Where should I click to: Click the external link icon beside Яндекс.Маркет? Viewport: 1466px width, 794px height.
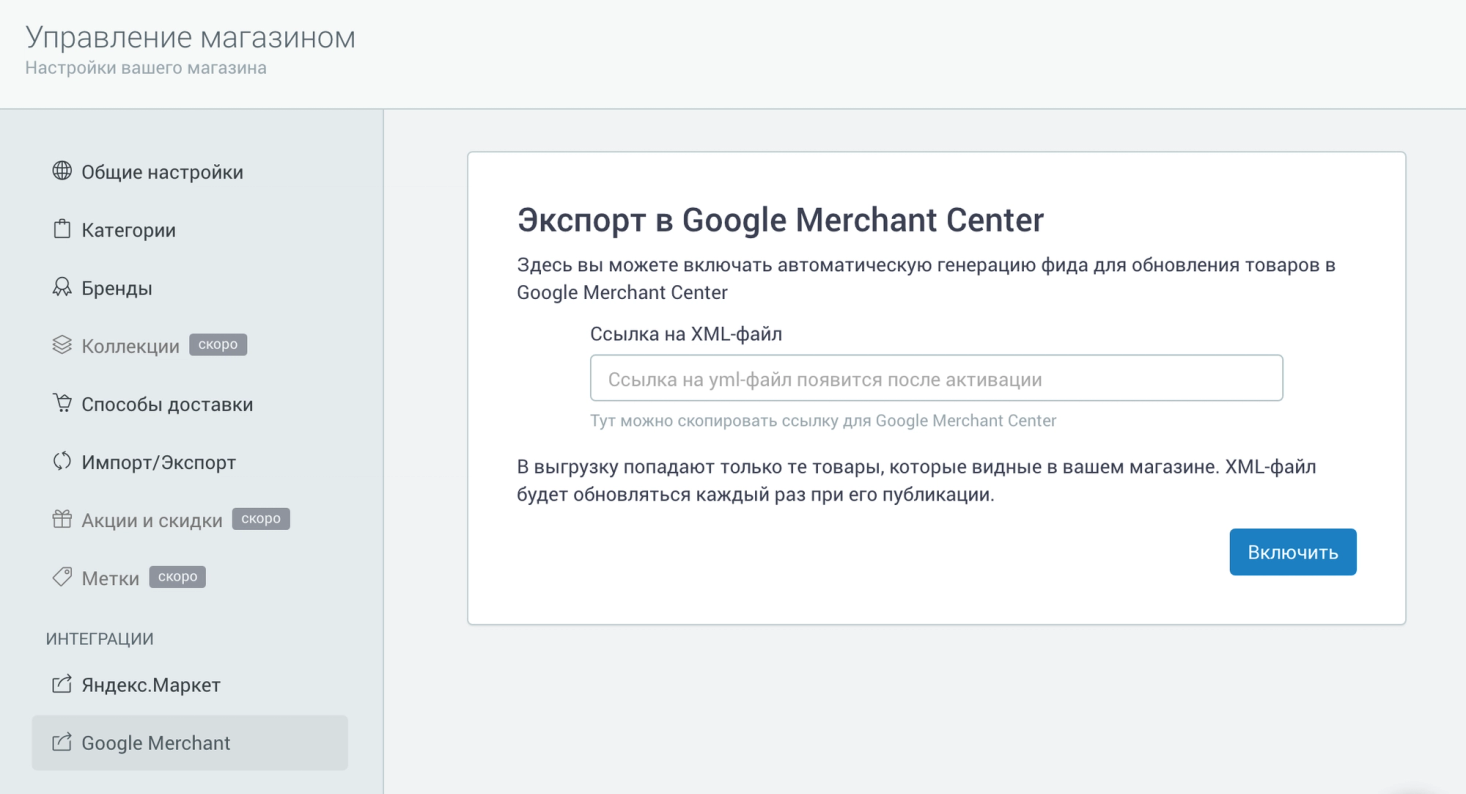point(62,685)
